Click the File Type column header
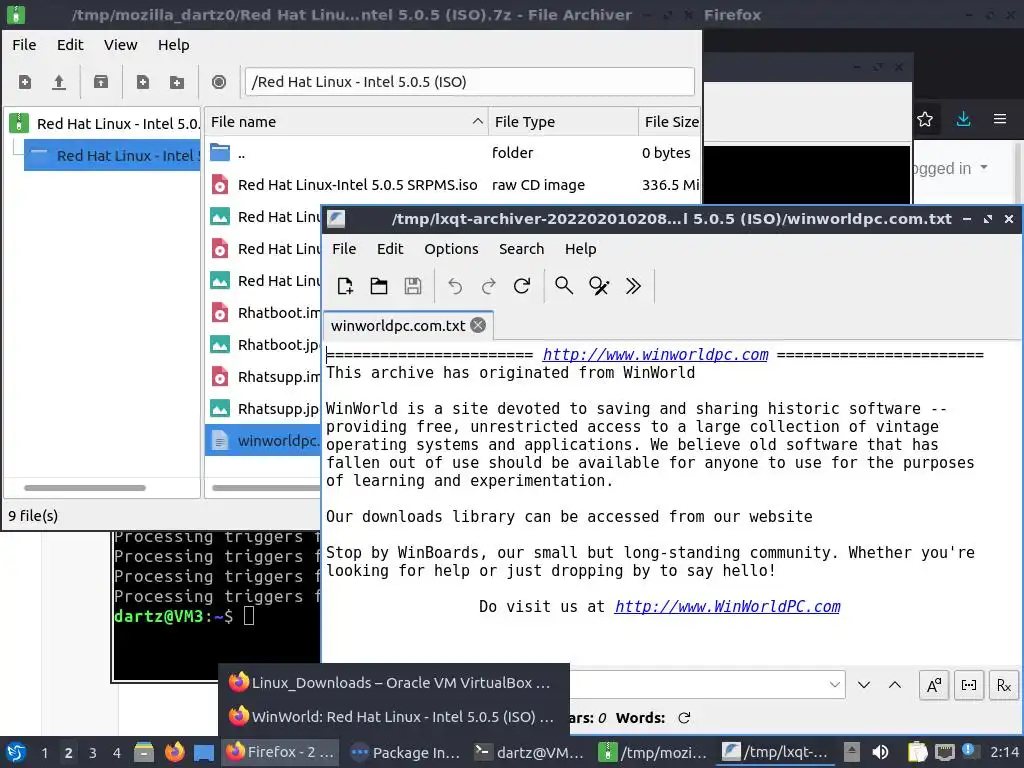 [563, 121]
